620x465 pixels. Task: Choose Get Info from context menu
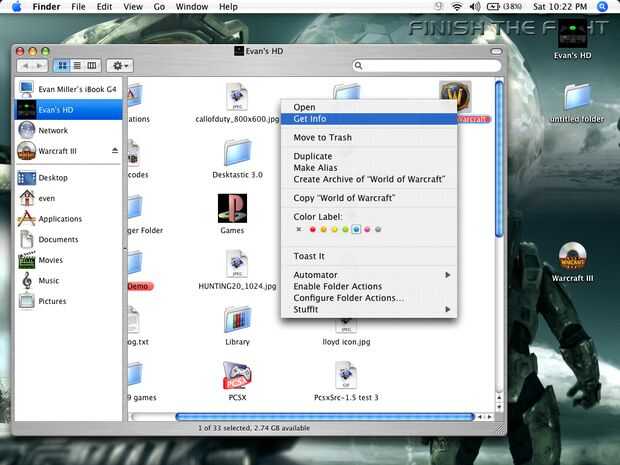pos(369,119)
